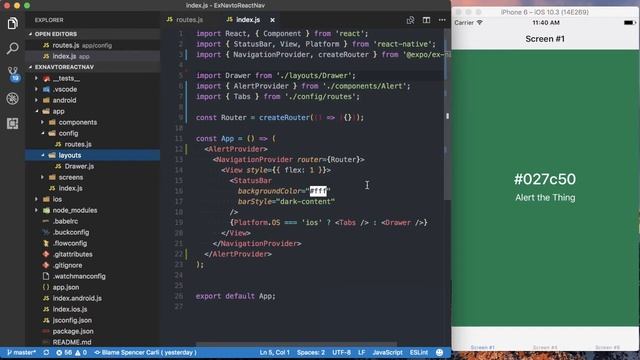Viewport: 640px width, 360px height.
Task: Click the ESLint status bar item
Action: click(419, 352)
